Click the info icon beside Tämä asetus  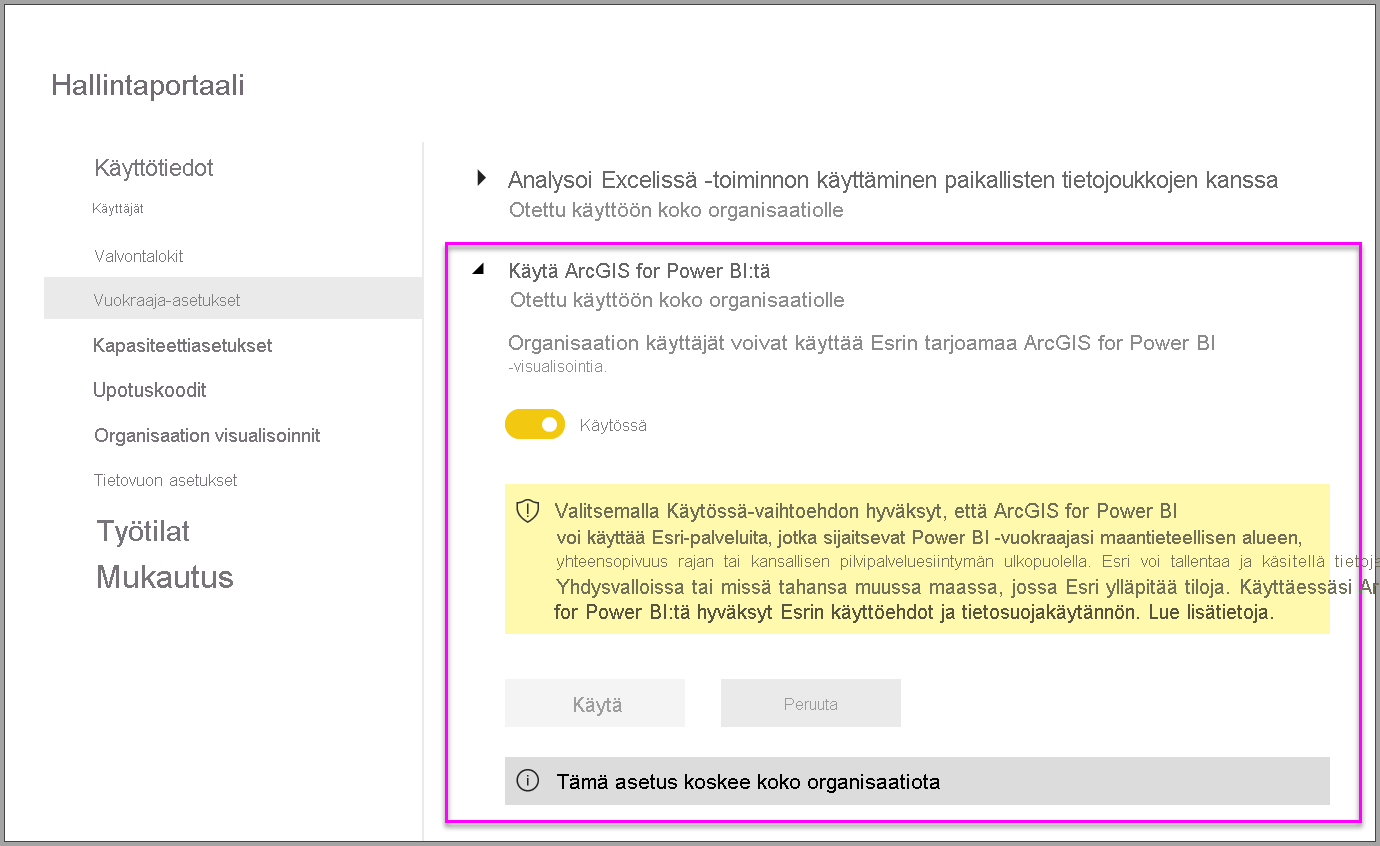click(528, 781)
